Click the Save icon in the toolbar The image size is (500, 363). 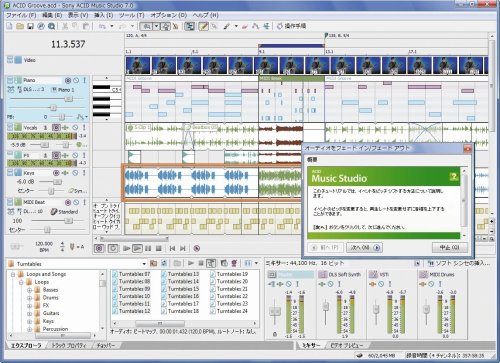30,26
